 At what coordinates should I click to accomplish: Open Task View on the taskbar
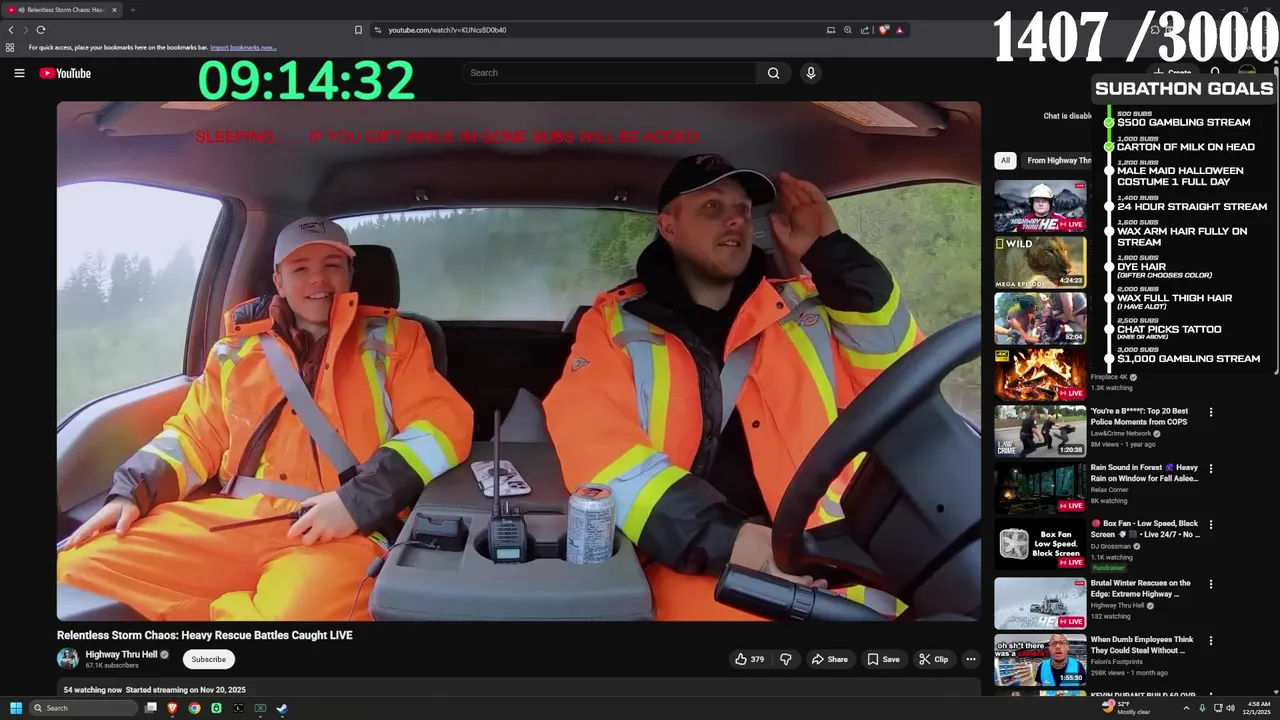[151, 708]
